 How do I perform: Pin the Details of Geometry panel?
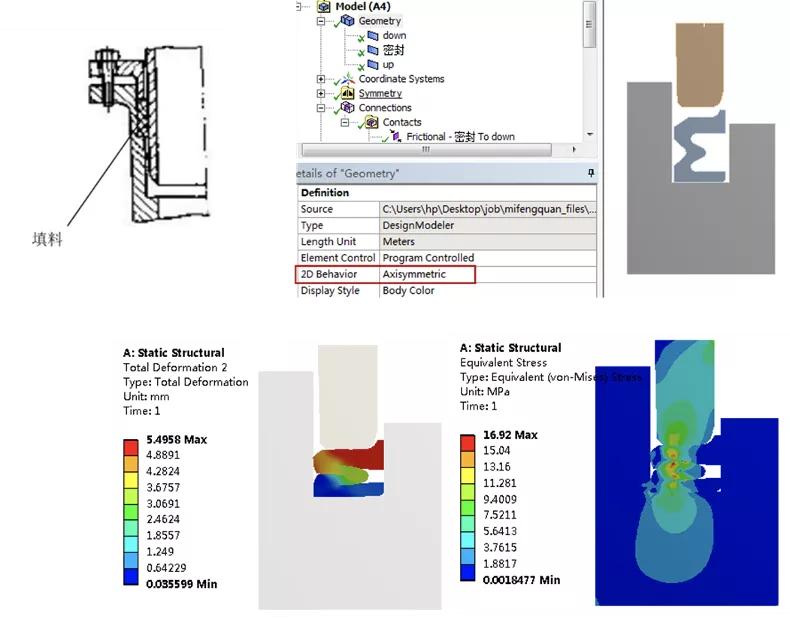[x=591, y=173]
